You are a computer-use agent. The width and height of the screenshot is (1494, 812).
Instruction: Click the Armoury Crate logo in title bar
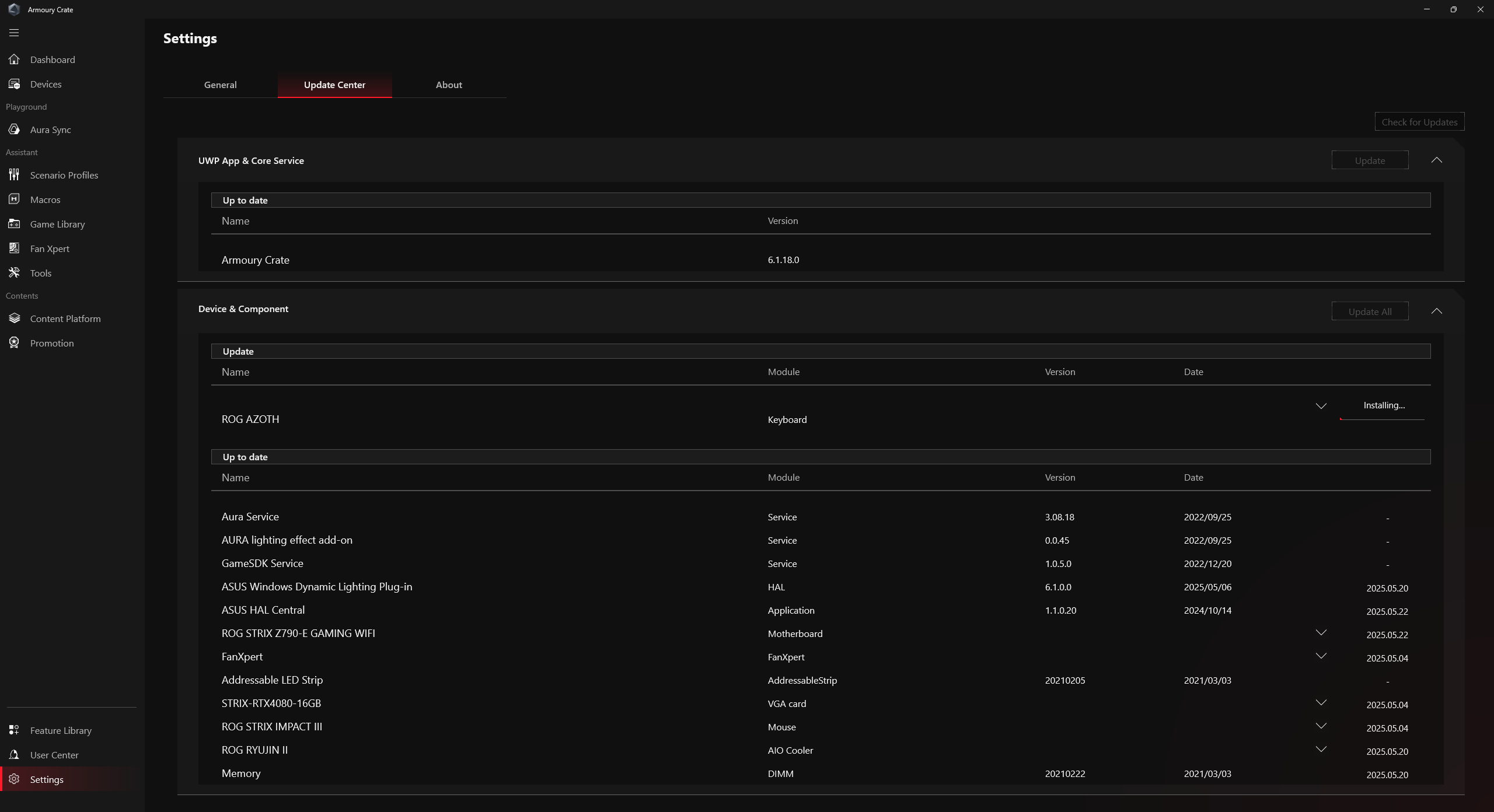click(14, 9)
